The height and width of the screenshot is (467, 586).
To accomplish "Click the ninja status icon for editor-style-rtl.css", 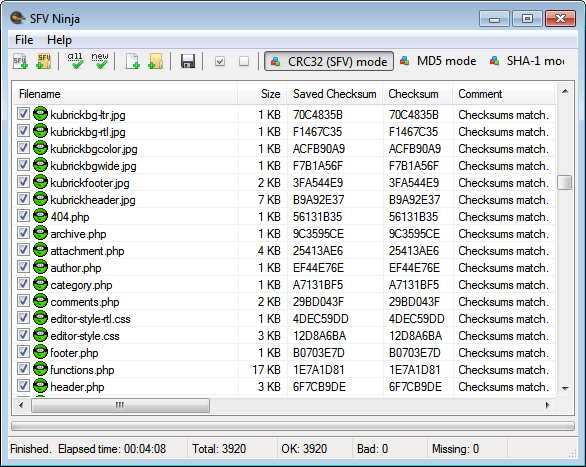I will 40,318.
